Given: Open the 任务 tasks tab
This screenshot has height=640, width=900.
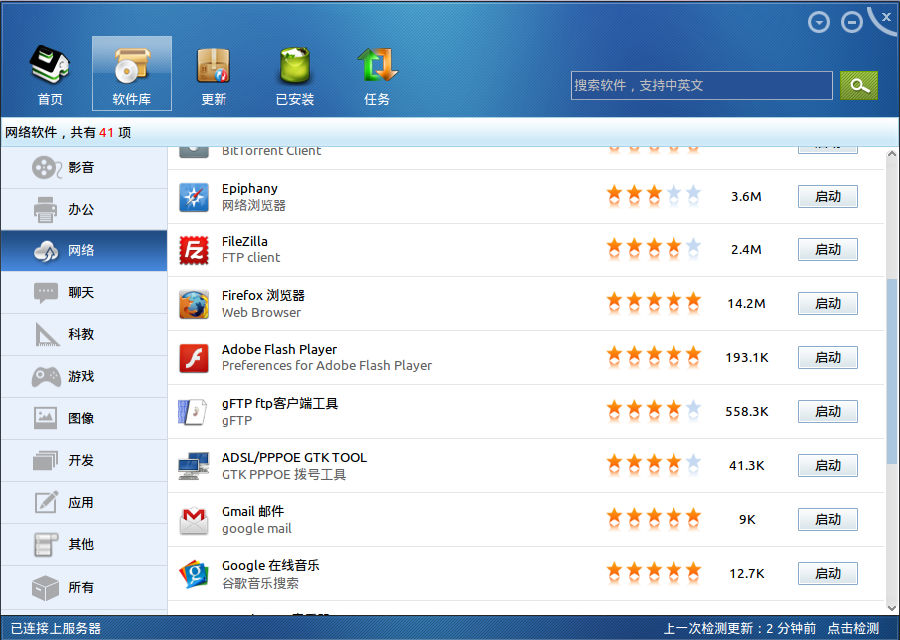Looking at the screenshot, I should point(377,75).
